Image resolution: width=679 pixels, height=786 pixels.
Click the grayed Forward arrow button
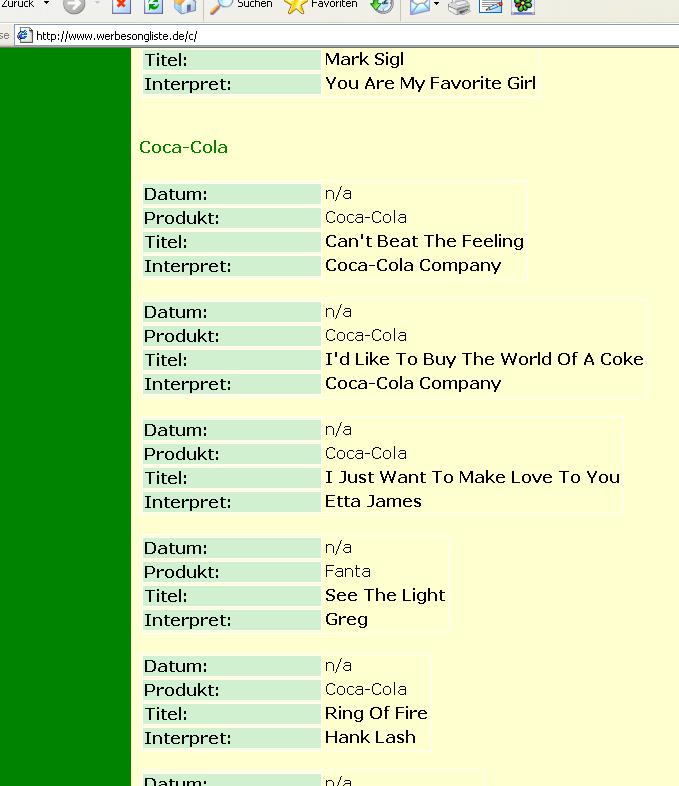pos(74,6)
